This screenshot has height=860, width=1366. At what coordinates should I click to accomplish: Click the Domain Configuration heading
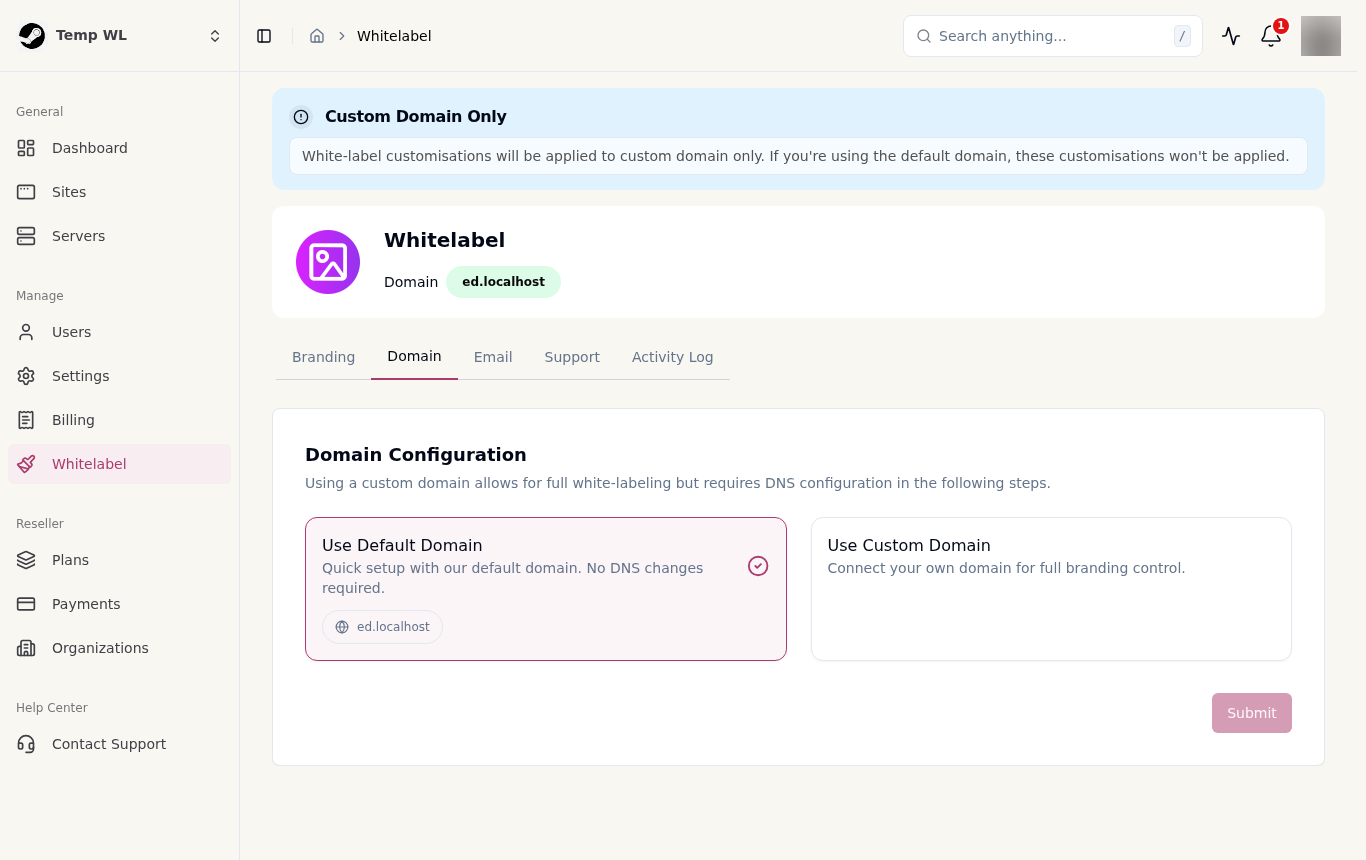(416, 455)
